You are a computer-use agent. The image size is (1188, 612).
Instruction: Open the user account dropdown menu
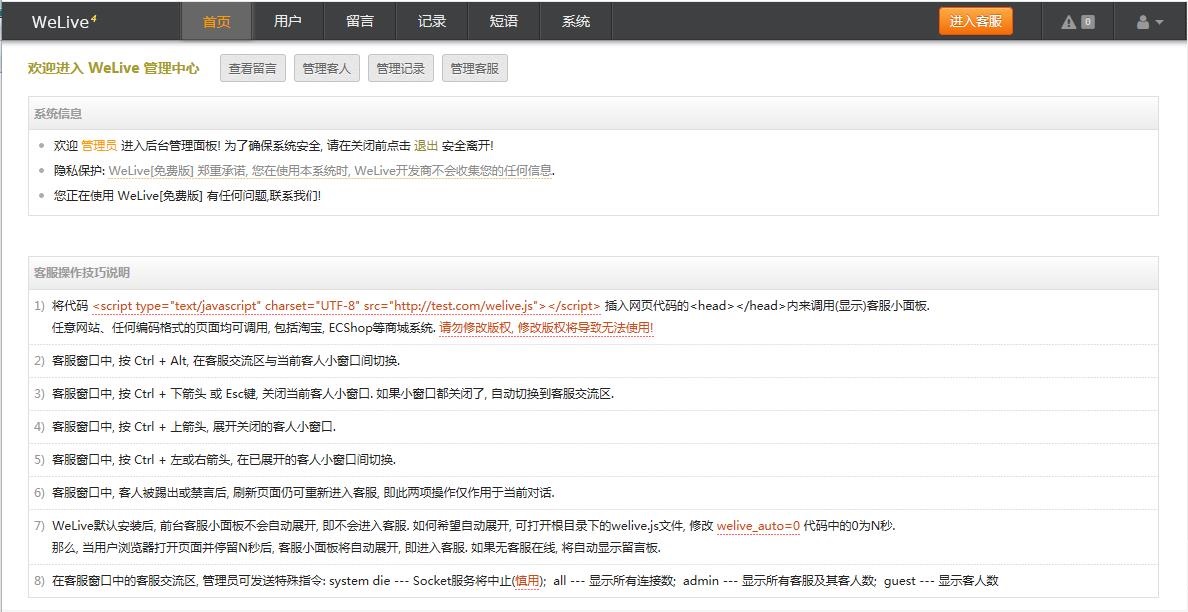coord(1149,22)
